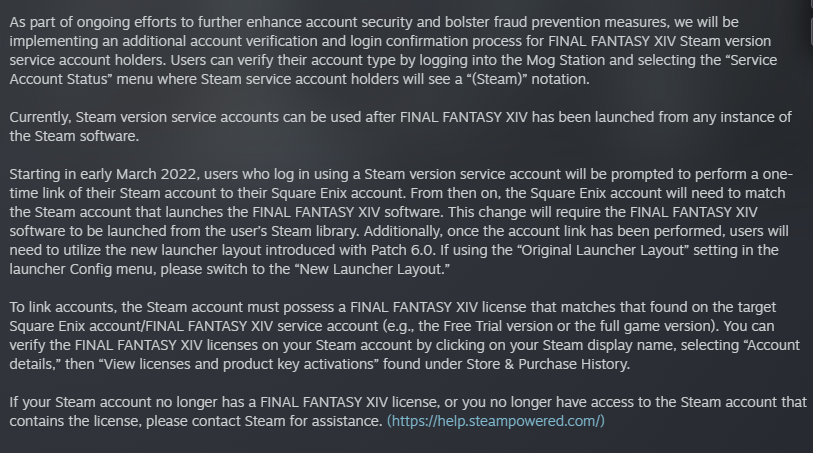Click the phrase 'Square Enix account/FINAL FANTASY XIV service account'
Screen dimensions: 813x453
[x=194, y=326]
